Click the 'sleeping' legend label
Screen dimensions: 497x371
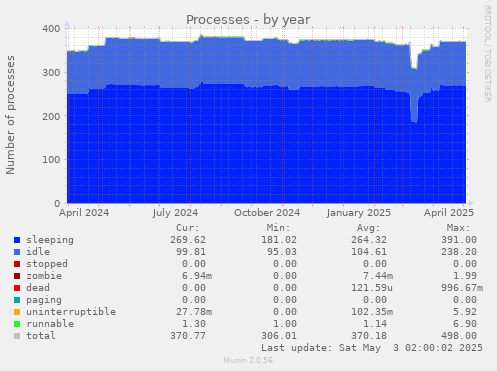[50, 240]
